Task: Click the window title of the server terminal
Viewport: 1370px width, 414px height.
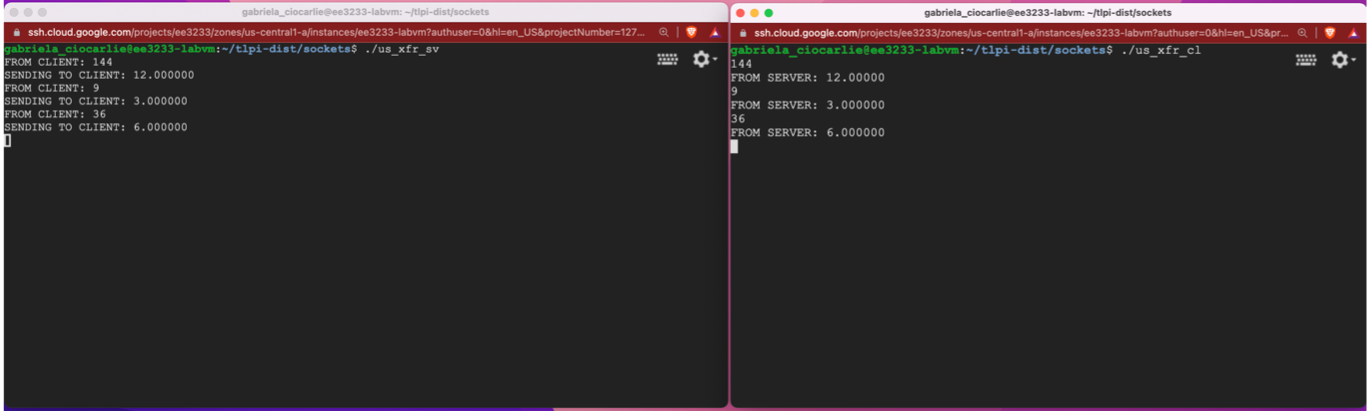Action: point(365,13)
